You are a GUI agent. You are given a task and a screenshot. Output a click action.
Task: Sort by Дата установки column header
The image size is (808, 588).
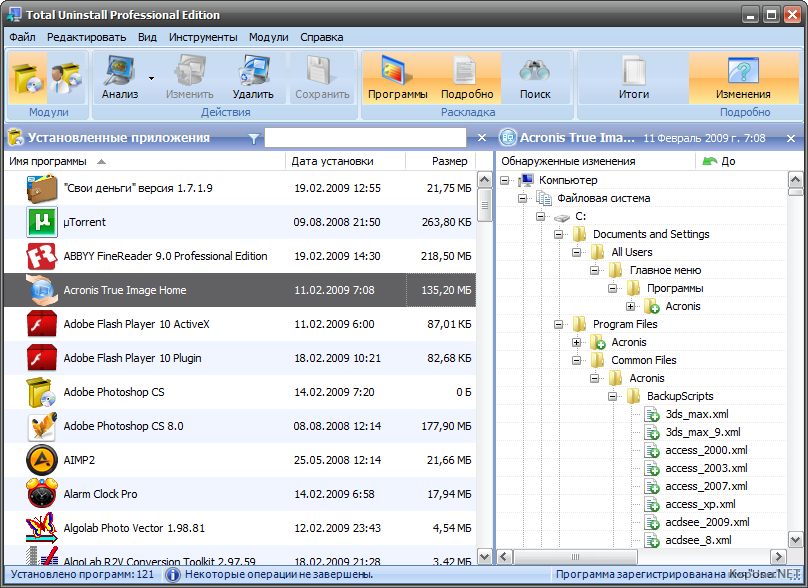(x=345, y=161)
